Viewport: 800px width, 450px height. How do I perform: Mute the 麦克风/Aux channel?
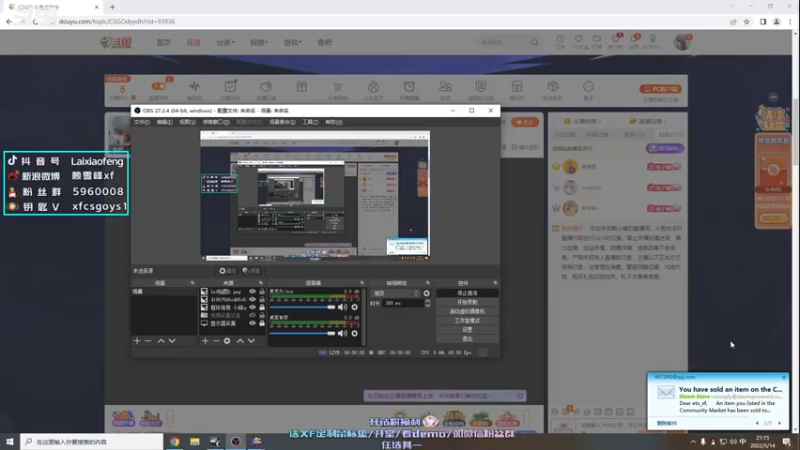(342, 307)
